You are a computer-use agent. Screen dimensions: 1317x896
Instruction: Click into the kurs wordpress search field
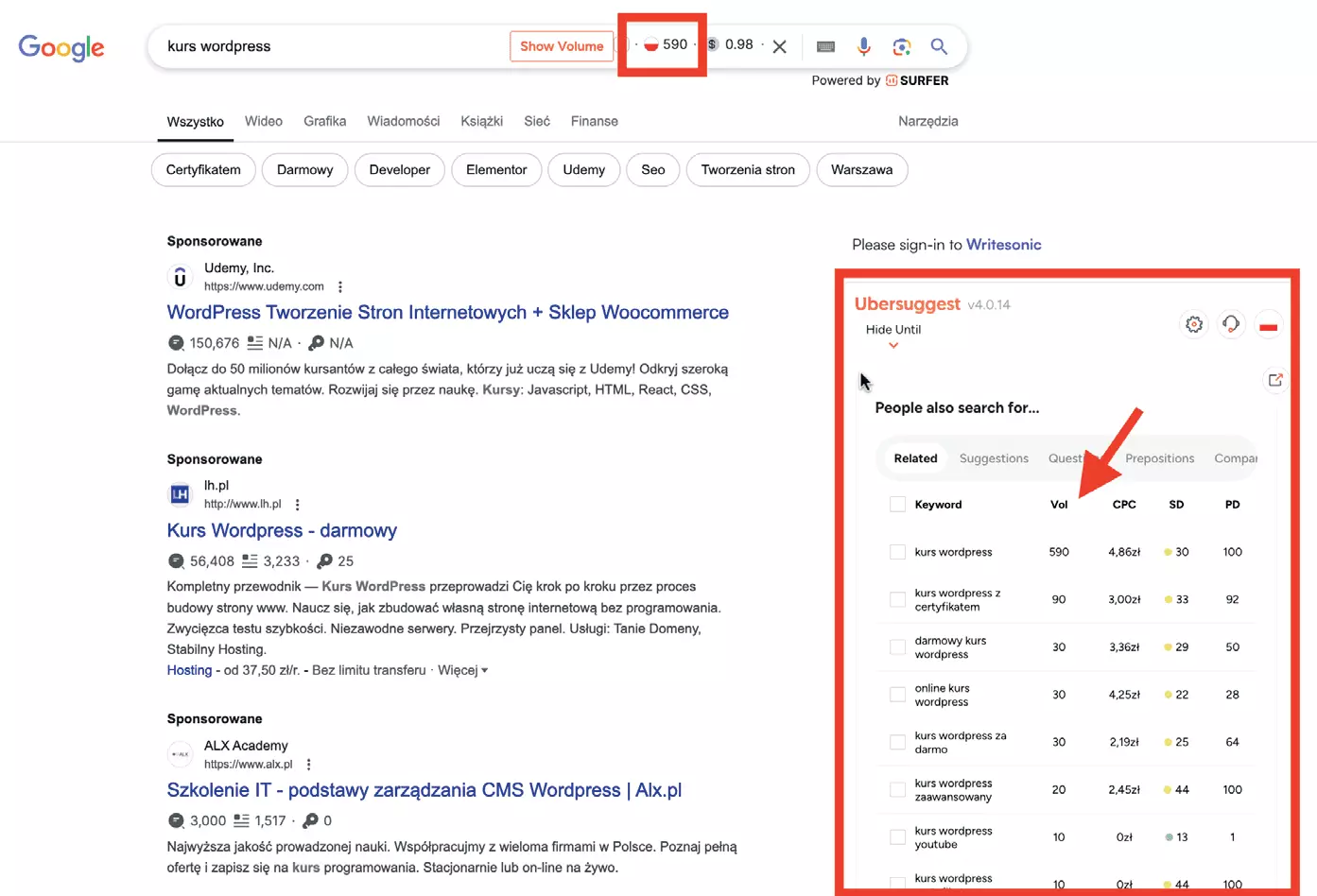click(x=331, y=46)
